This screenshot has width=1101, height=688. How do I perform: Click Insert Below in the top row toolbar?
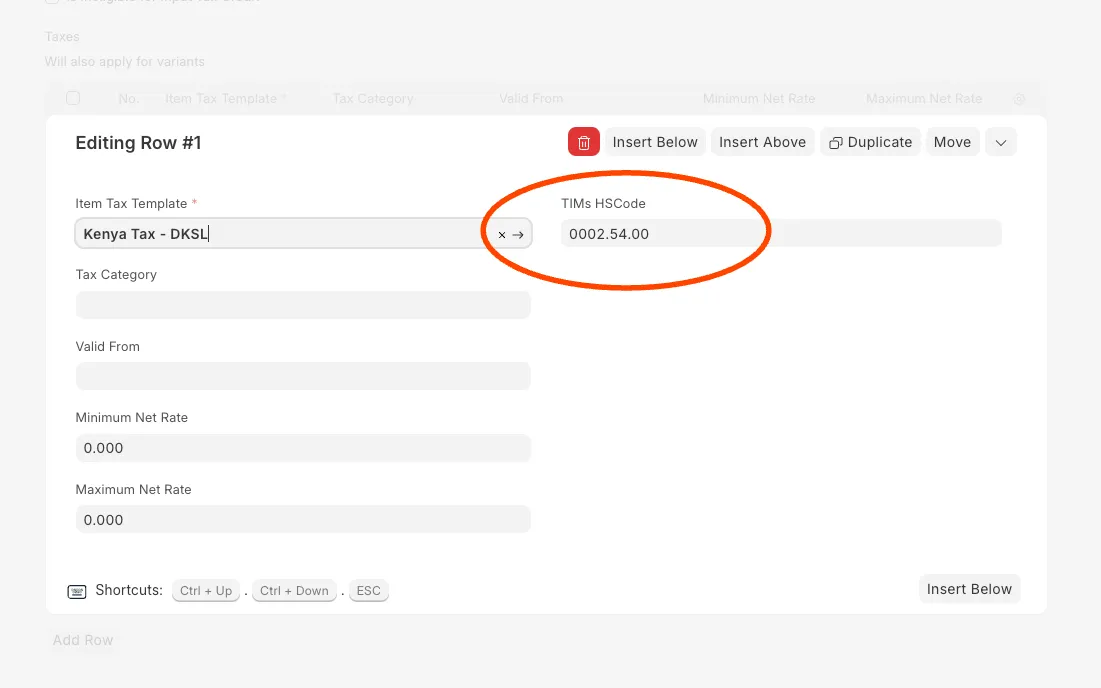pyautogui.click(x=655, y=142)
